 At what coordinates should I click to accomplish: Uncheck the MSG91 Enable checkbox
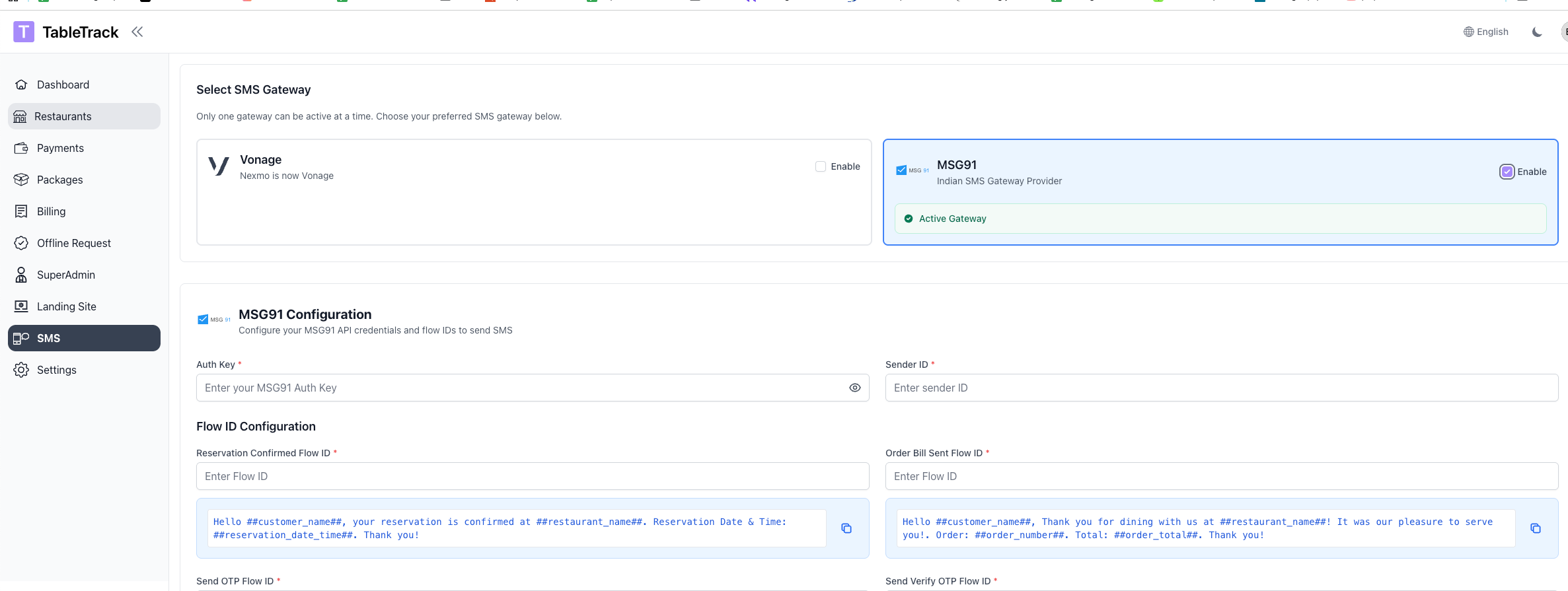point(1507,172)
